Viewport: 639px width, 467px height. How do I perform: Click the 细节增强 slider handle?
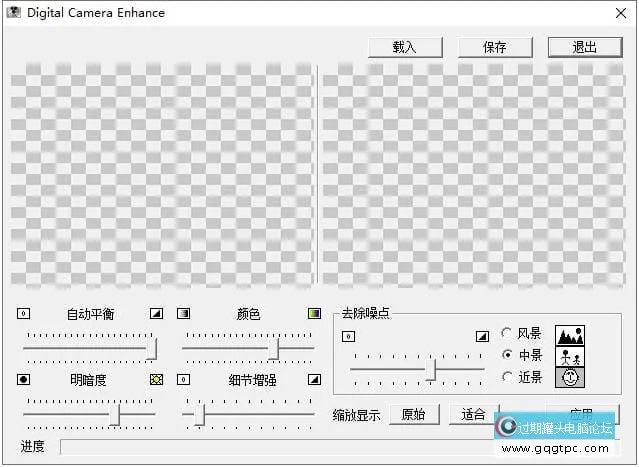199,415
